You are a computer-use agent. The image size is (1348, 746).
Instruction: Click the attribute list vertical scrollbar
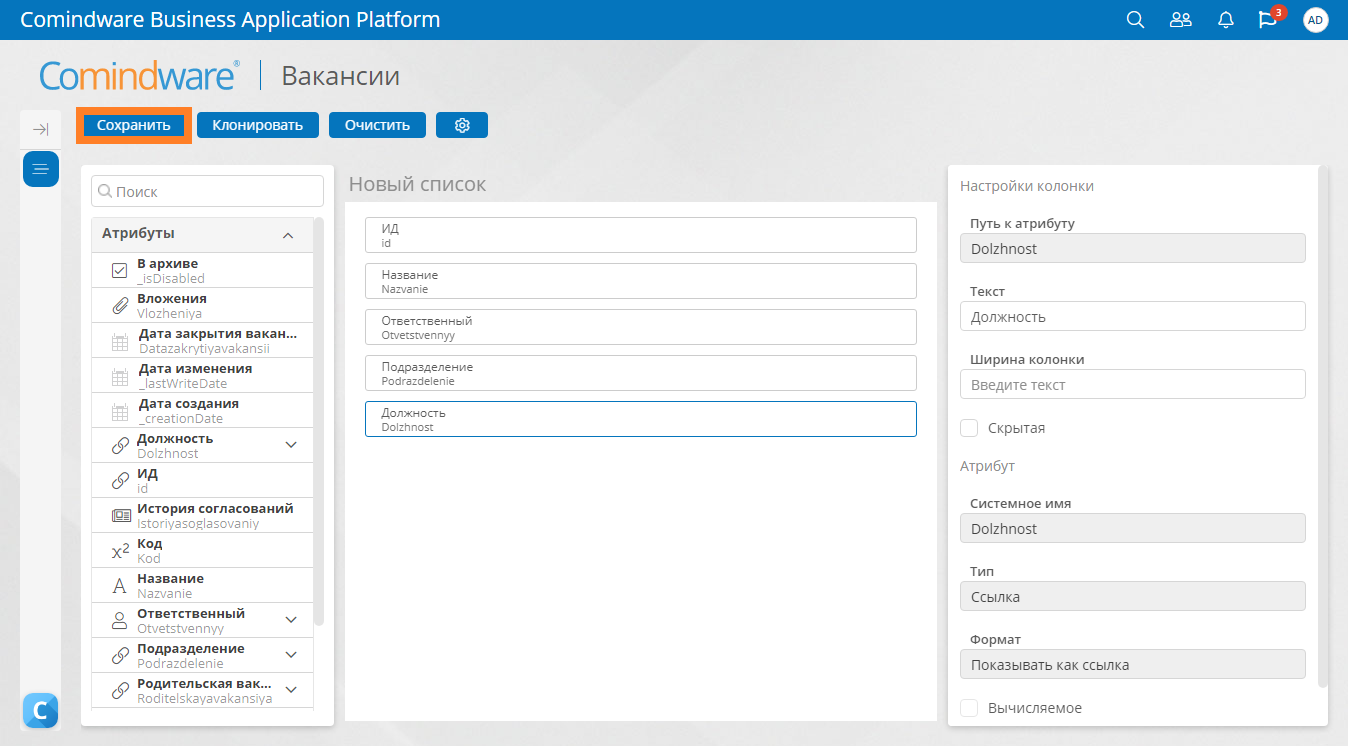(319, 421)
